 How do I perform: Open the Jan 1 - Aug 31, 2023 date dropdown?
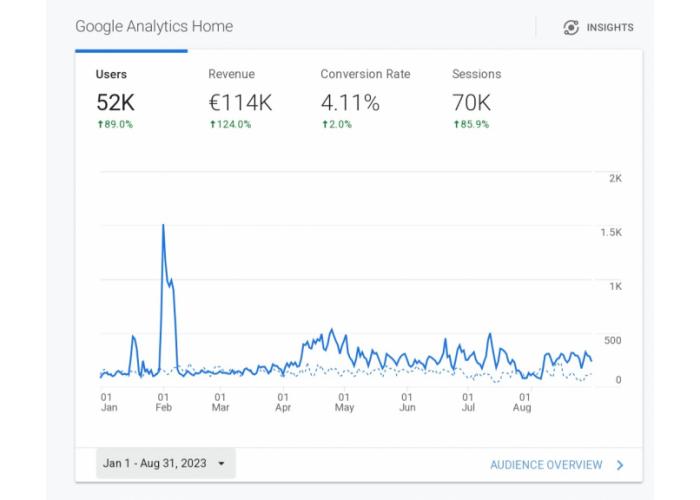point(166,463)
